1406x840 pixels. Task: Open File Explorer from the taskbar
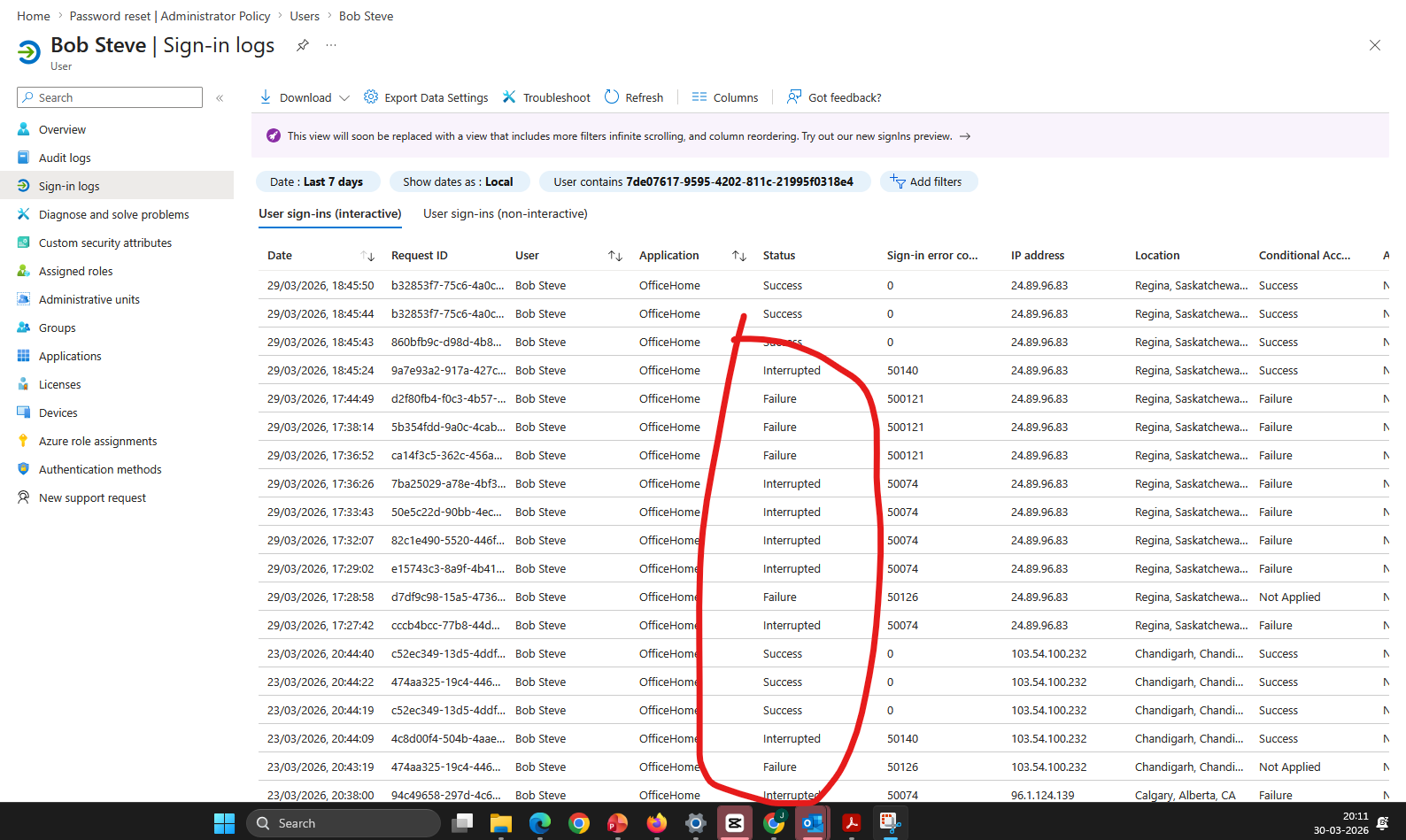click(x=501, y=824)
